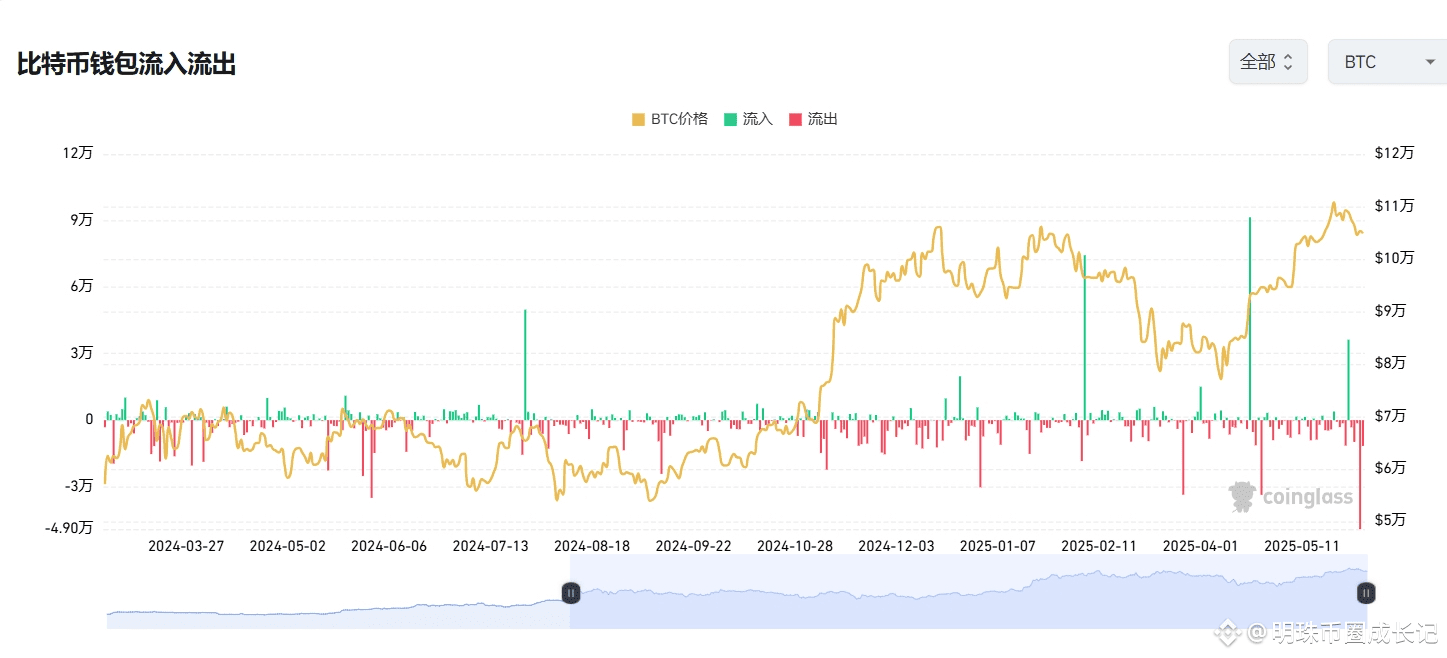This screenshot has height=658, width=1447.
Task: Open the 全部 time range selector
Action: [x=1268, y=62]
